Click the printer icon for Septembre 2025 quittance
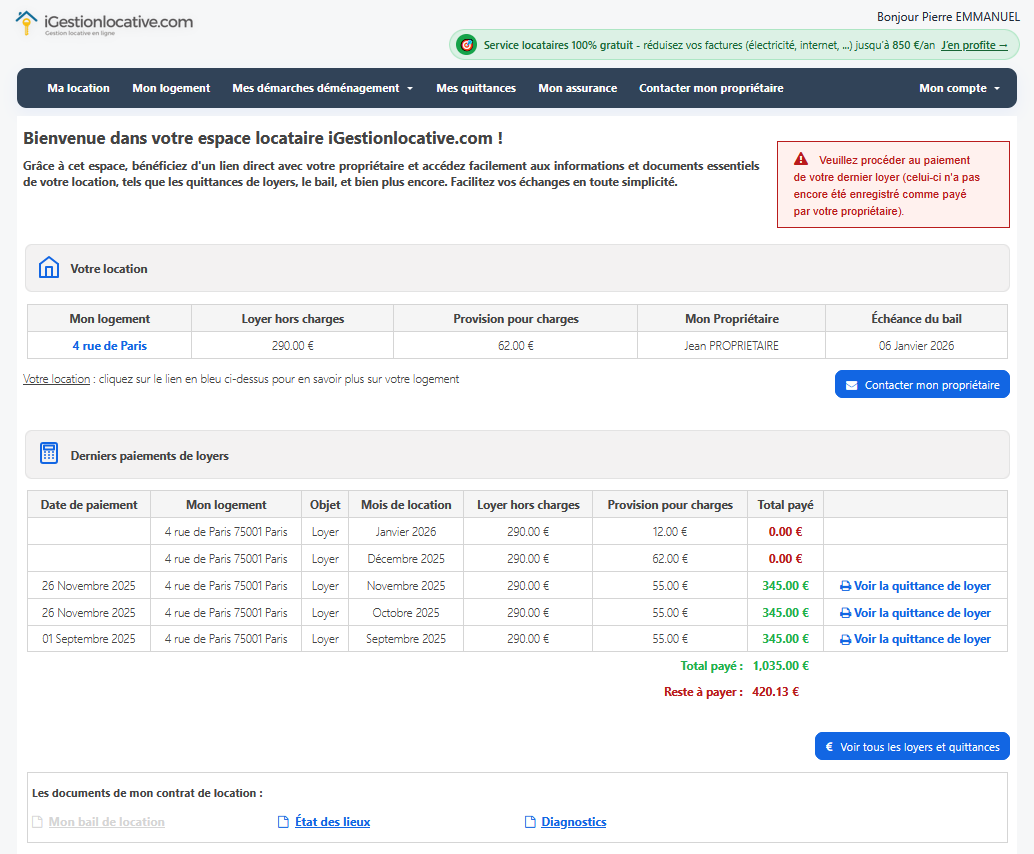Image resolution: width=1034 pixels, height=854 pixels. (845, 640)
